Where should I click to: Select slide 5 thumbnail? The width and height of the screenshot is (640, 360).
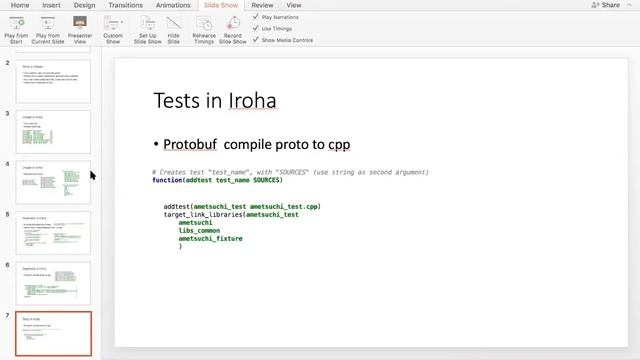[53, 233]
